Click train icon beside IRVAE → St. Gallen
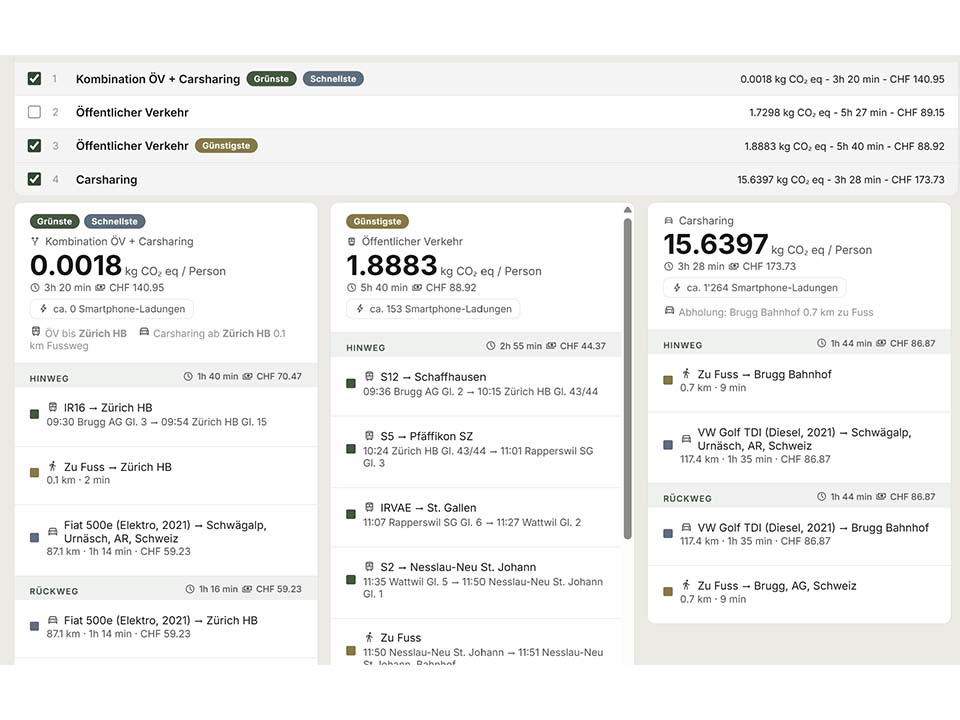This screenshot has width=960, height=720. (369, 508)
